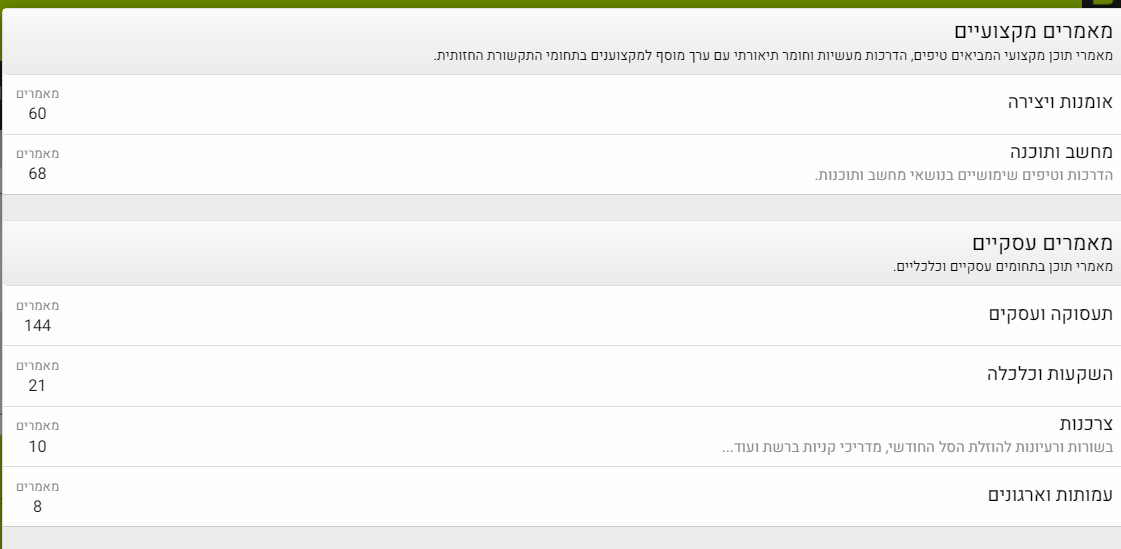Open the עמותות וארגונים forum

coord(1049,495)
